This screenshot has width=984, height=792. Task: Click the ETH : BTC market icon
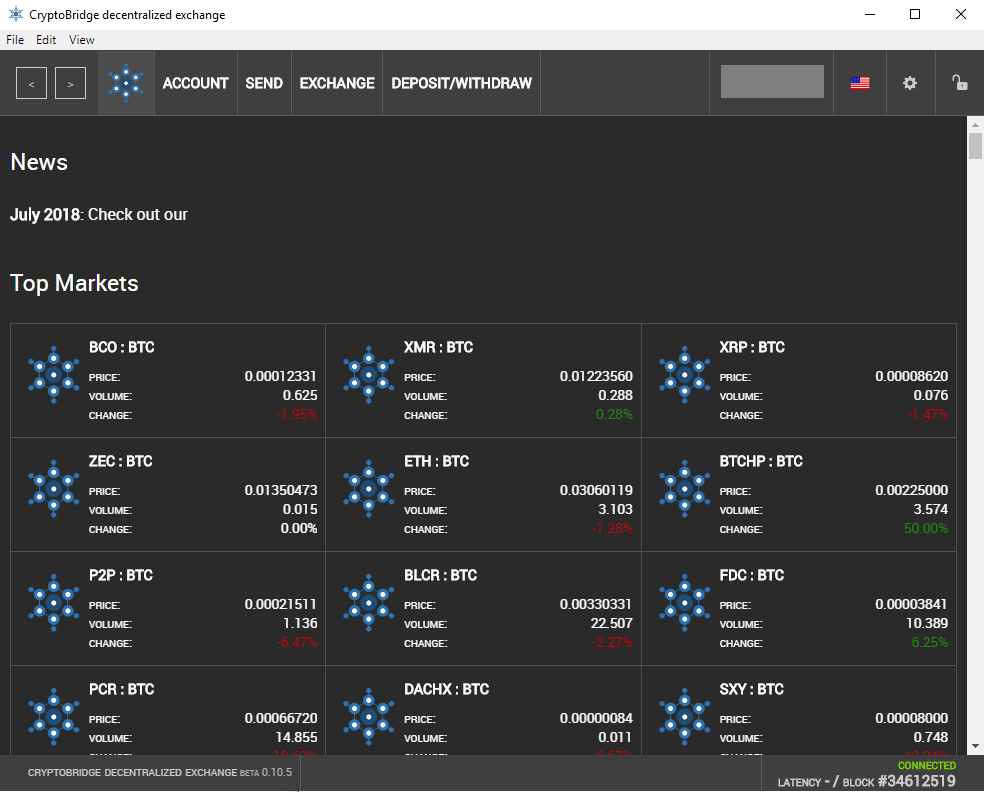pos(369,489)
